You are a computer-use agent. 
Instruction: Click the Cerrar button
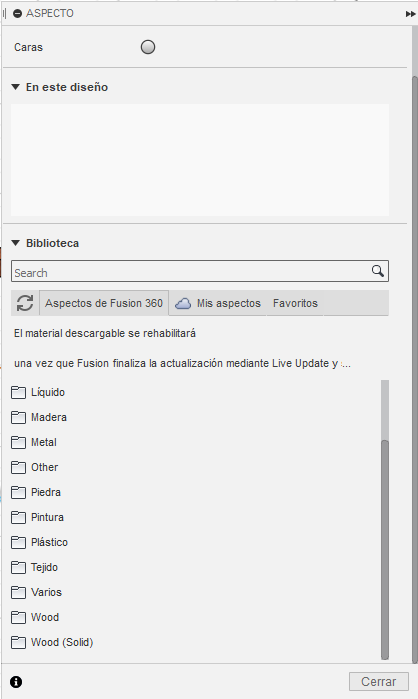tap(378, 682)
